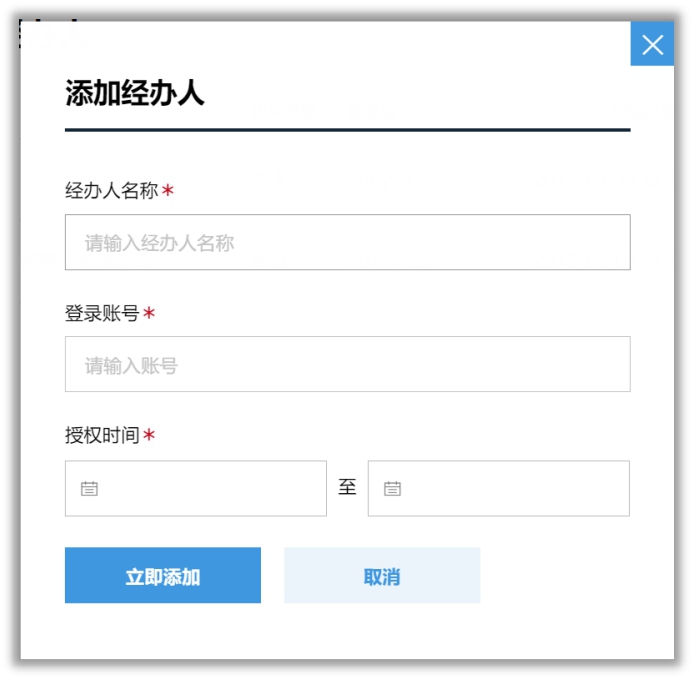Close the 添加经办人 dialog with X
Viewport: 694px width, 681px height.
click(x=652, y=45)
